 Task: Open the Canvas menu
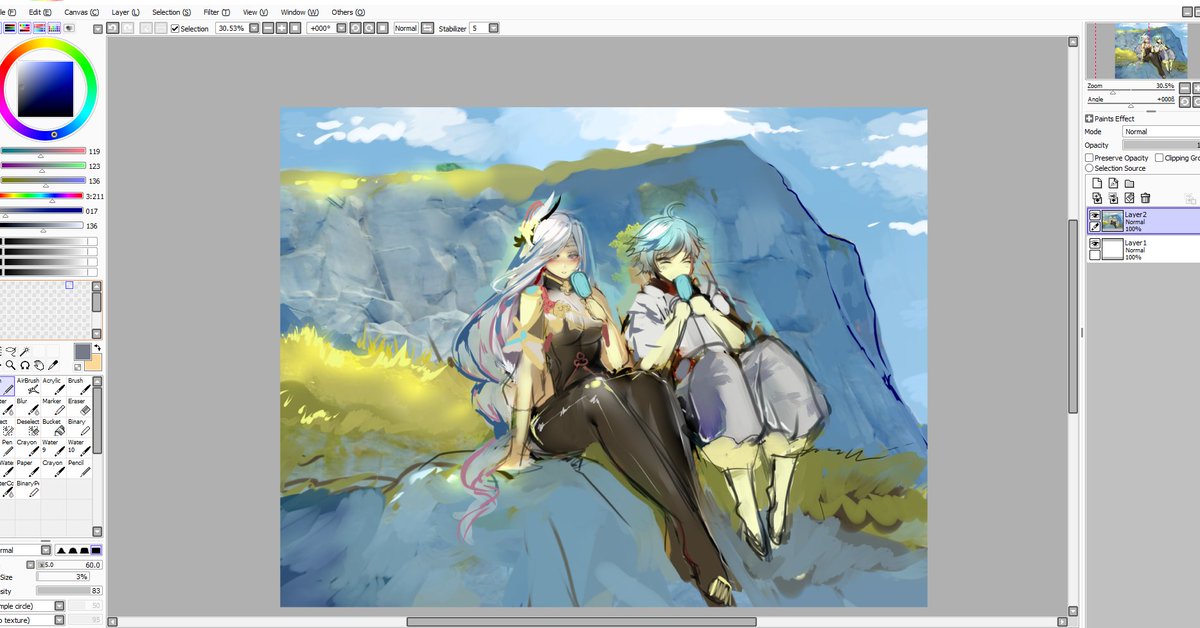coord(82,12)
